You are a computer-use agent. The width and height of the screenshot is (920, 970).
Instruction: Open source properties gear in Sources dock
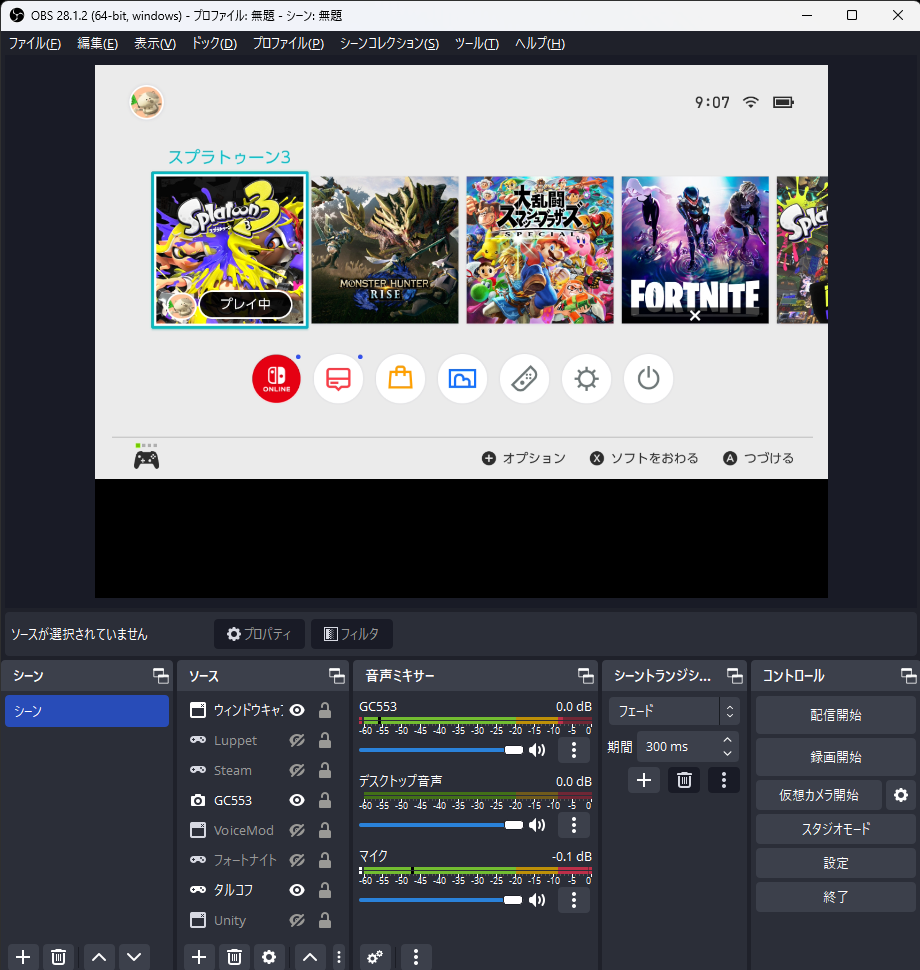[x=268, y=957]
